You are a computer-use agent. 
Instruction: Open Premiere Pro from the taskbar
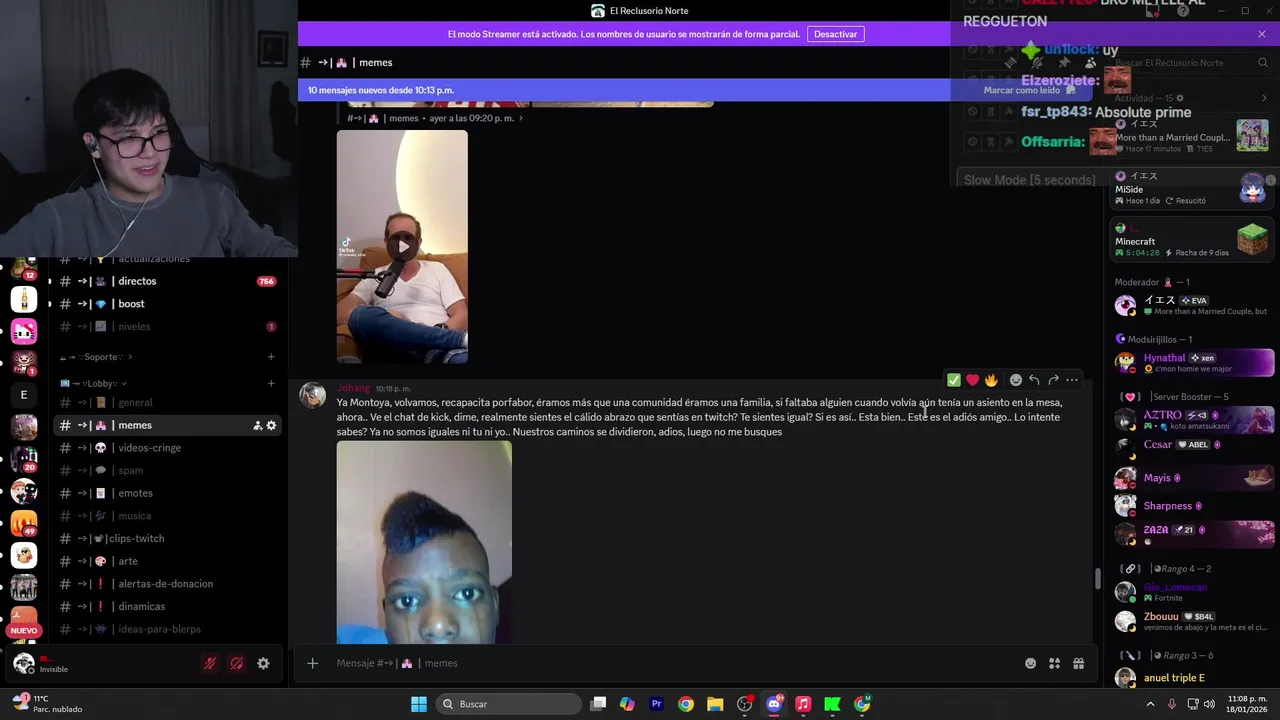coord(657,704)
